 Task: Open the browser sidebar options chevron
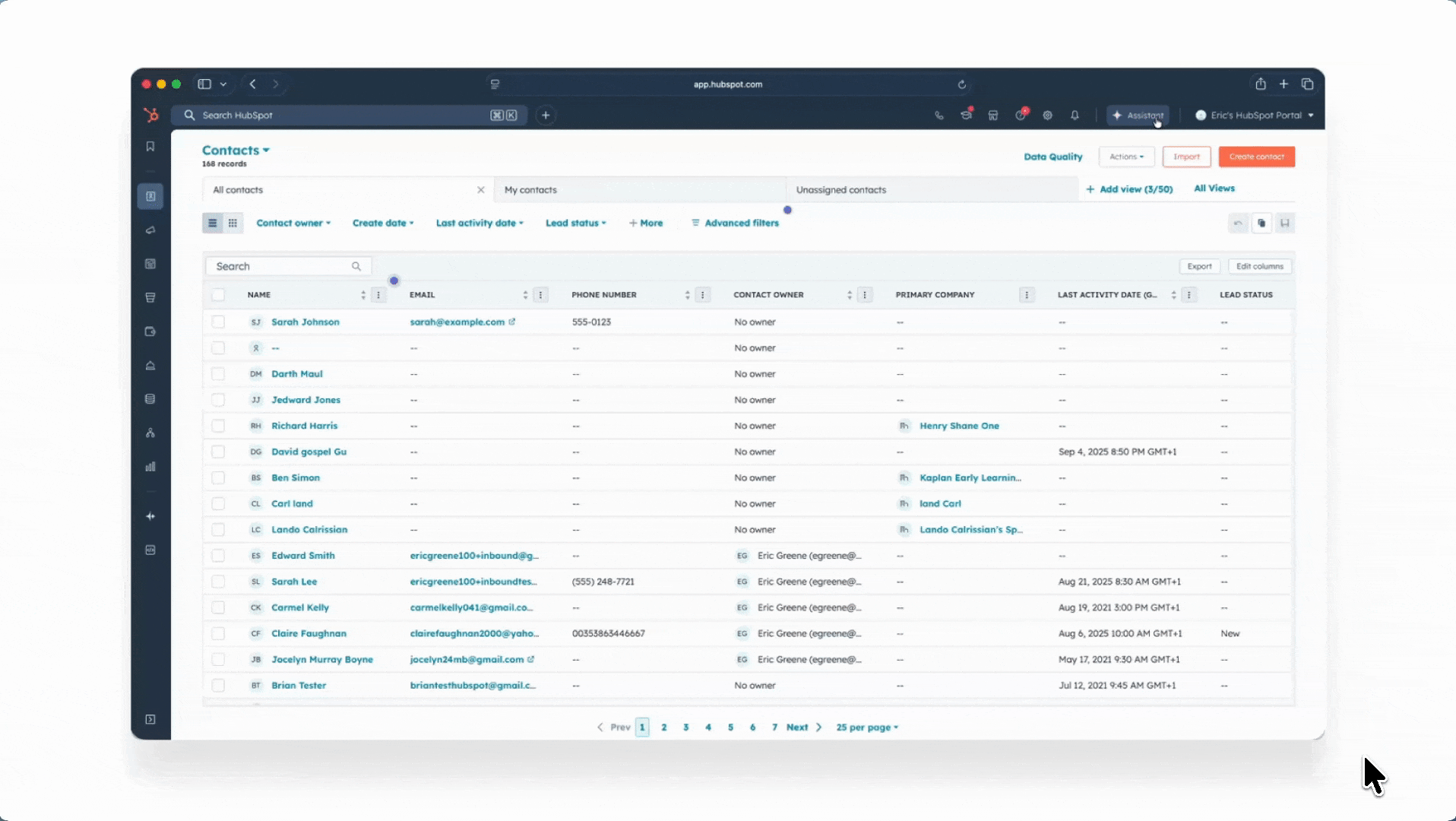coord(223,84)
